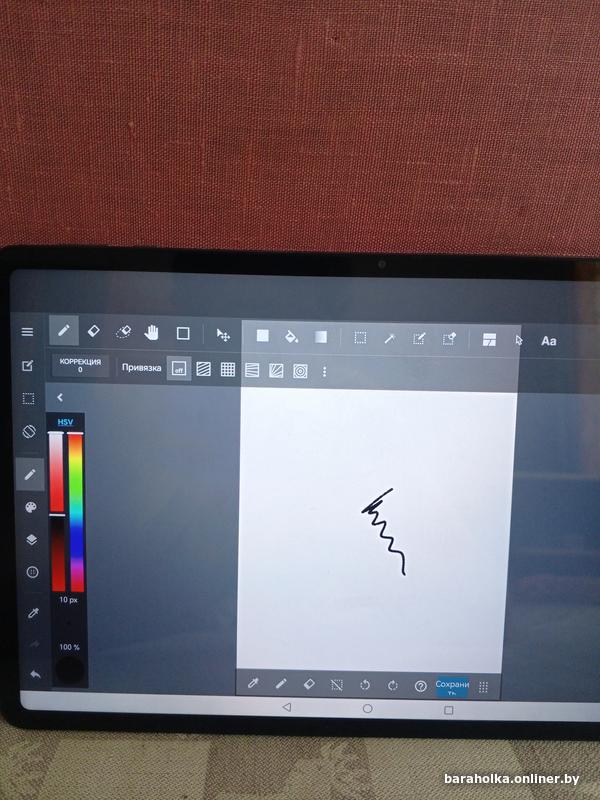This screenshot has width=600, height=800.
Task: Open the edit canvas icon in left sidebar
Action: coord(28,365)
